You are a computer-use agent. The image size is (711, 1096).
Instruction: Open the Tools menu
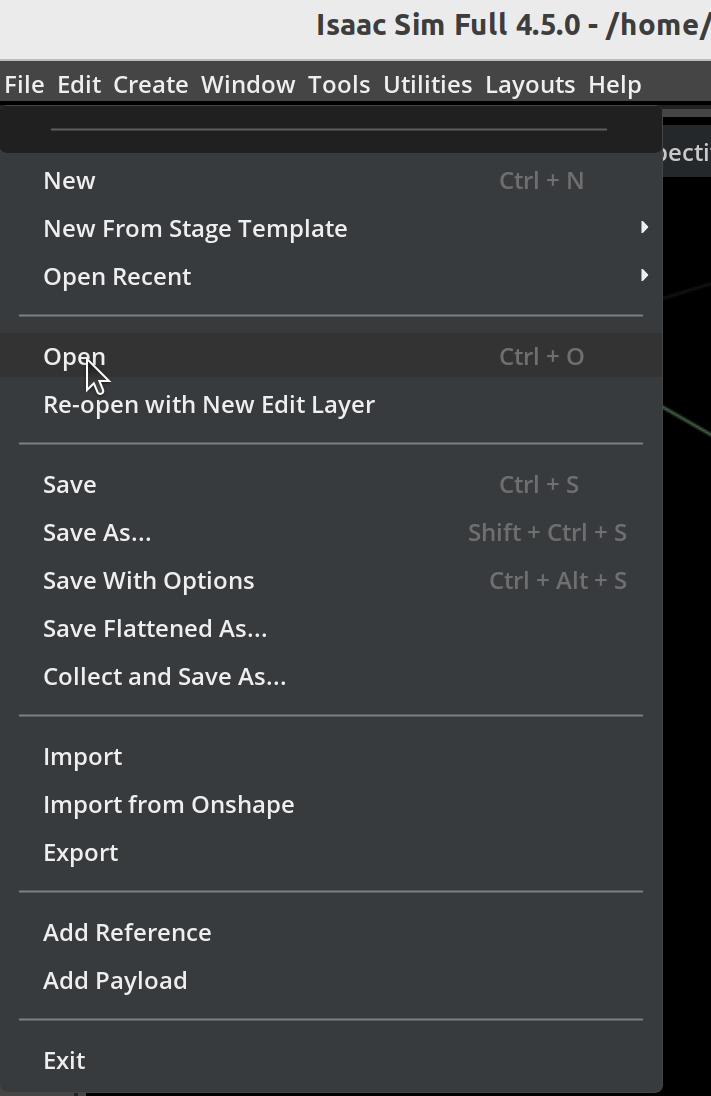(x=339, y=85)
